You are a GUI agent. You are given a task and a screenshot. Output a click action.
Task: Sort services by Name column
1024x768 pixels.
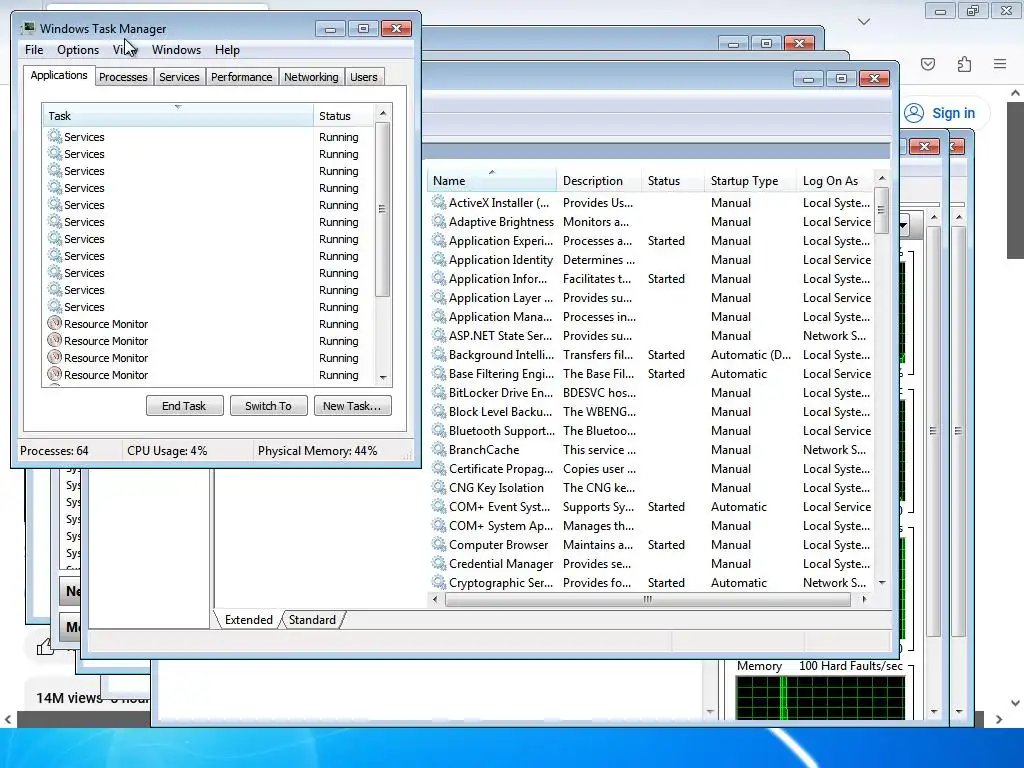pyautogui.click(x=492, y=180)
